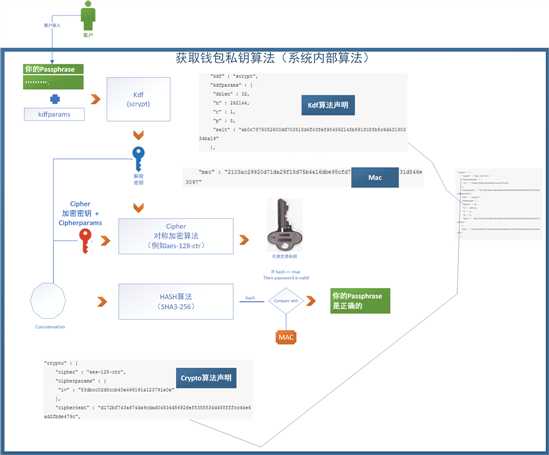Click the hash label on line to diamond
Image resolution: width=549 pixels, height=455 pixels.
coord(250,298)
